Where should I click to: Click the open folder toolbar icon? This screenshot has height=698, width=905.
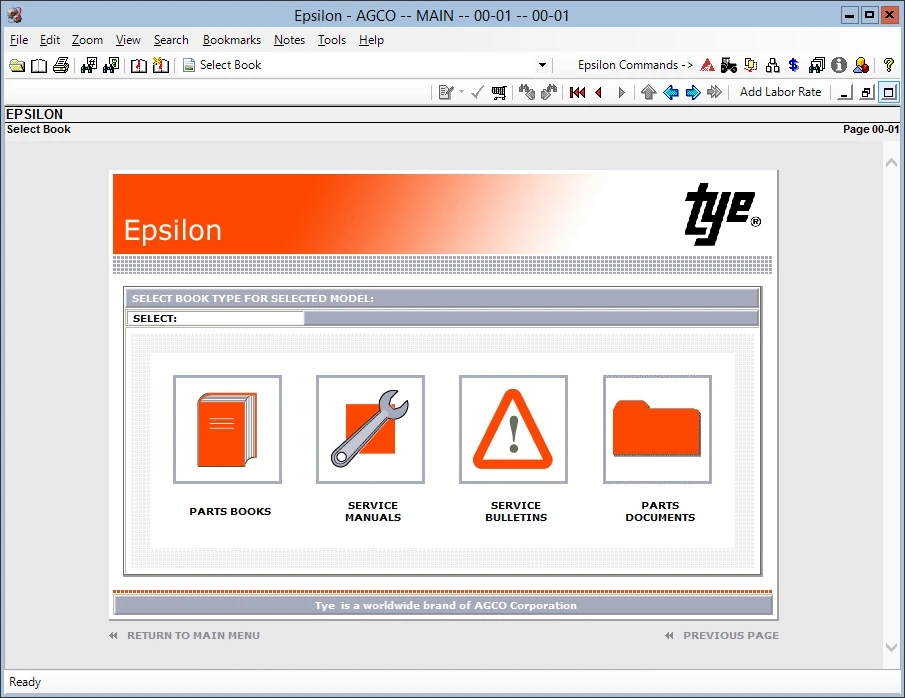click(17, 65)
